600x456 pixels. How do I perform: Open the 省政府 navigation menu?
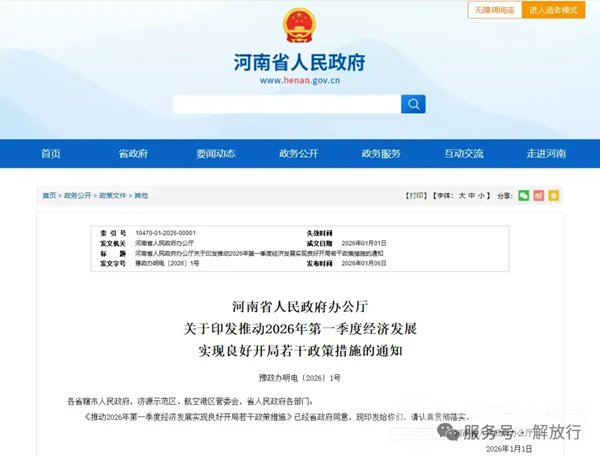tap(133, 154)
